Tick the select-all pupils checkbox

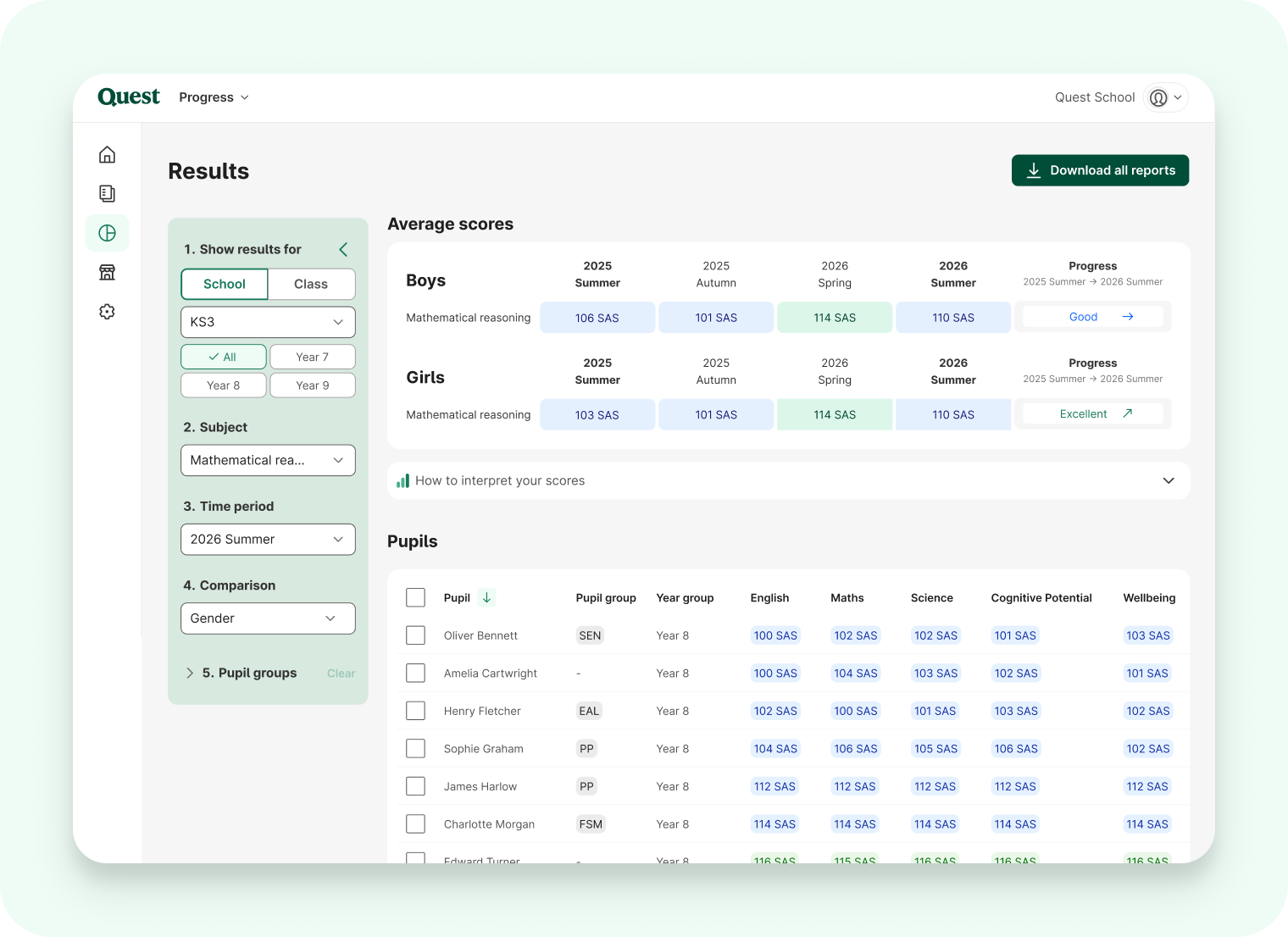(x=415, y=597)
